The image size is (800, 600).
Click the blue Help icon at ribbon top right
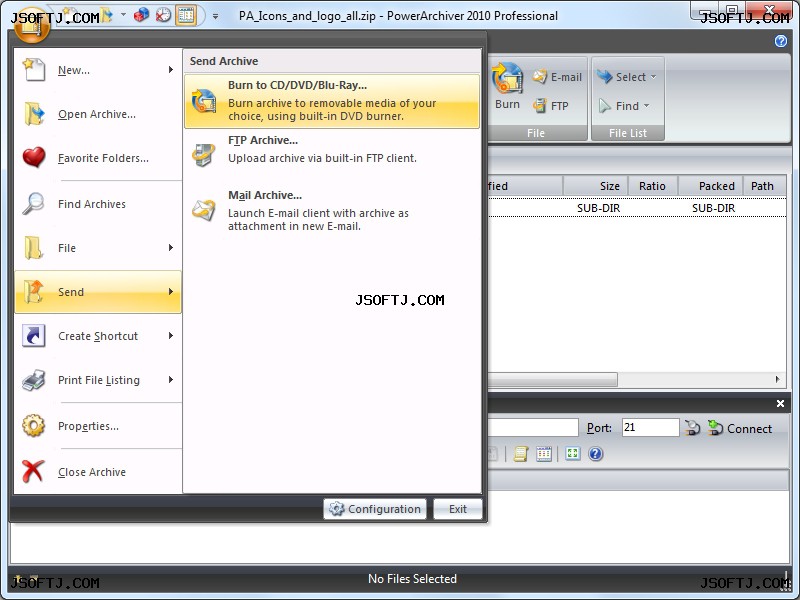tap(781, 41)
